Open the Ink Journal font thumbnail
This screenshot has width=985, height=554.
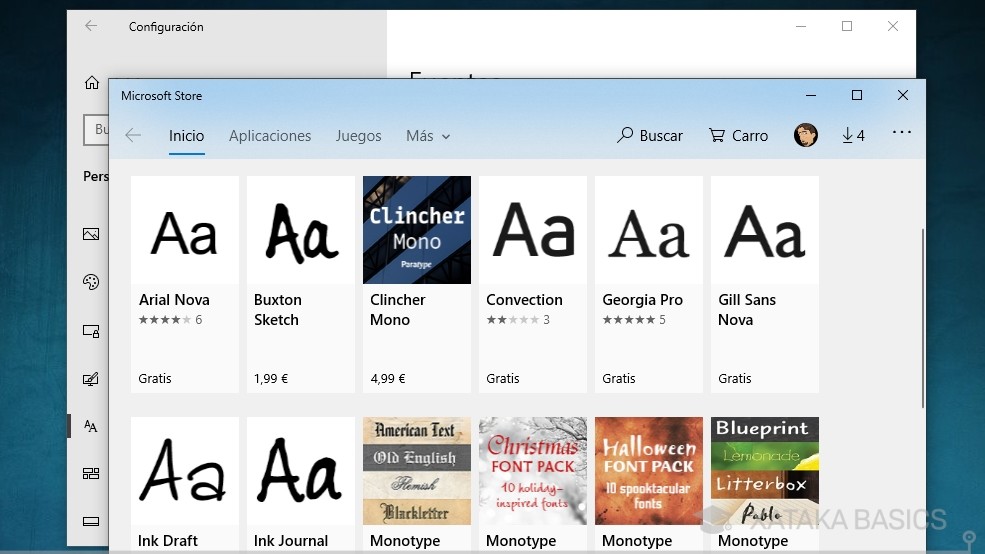coord(301,471)
